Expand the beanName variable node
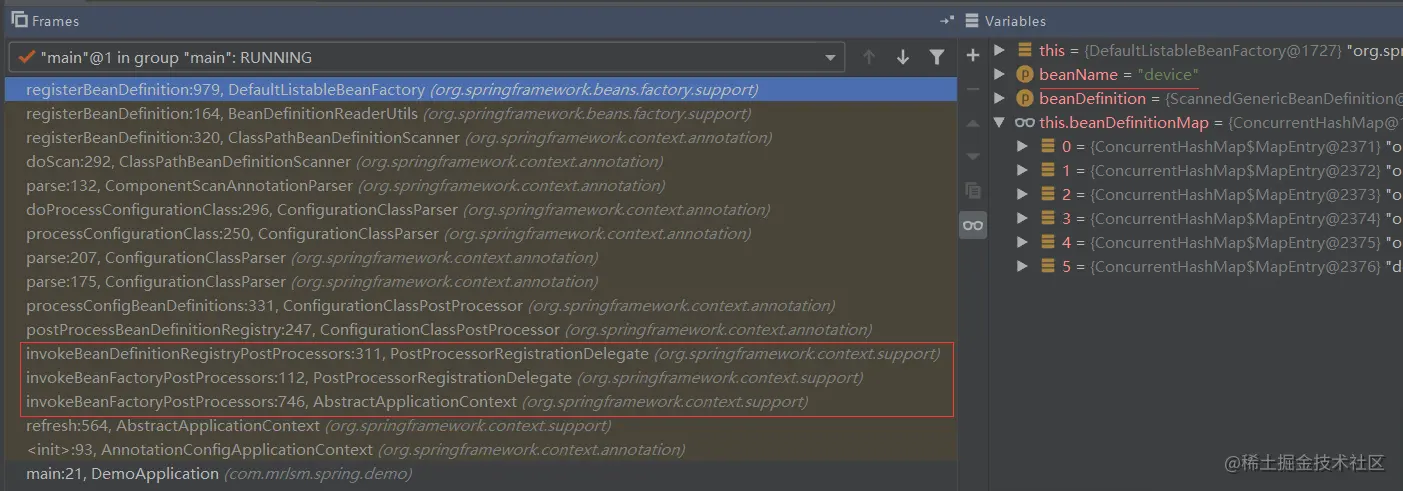The width and height of the screenshot is (1403, 491). 999,74
